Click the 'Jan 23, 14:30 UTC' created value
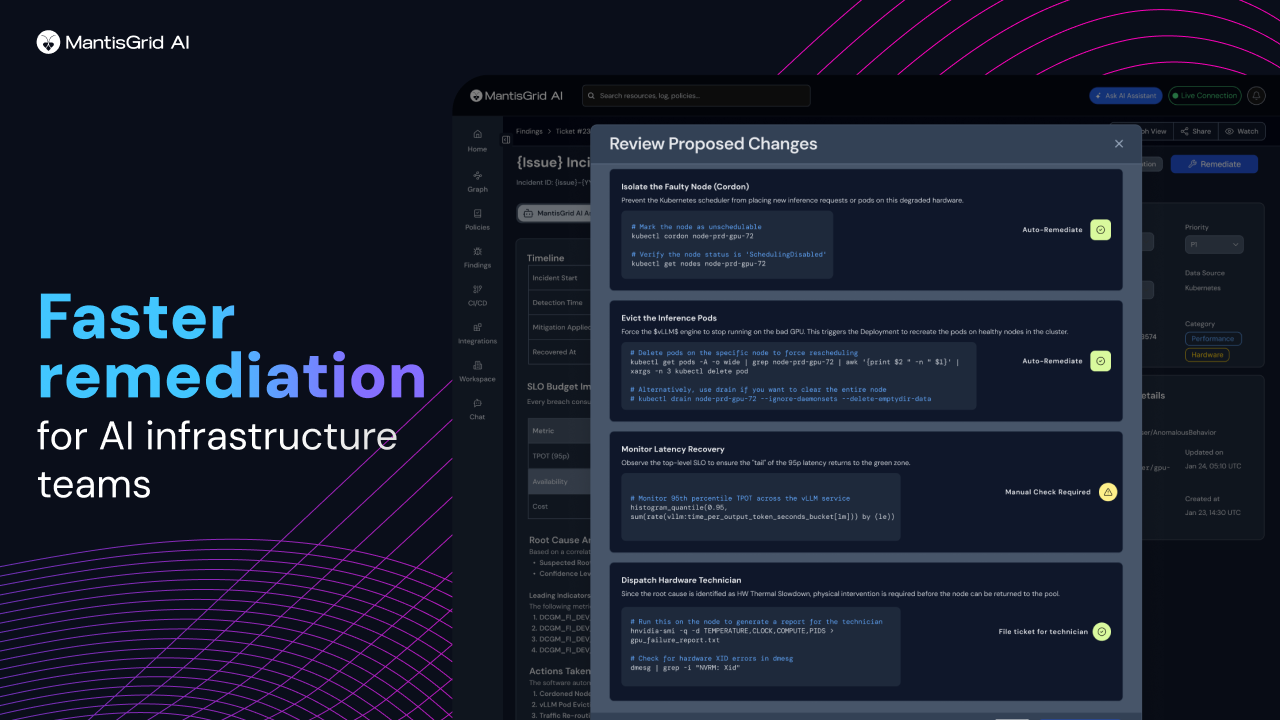 click(x=1212, y=512)
